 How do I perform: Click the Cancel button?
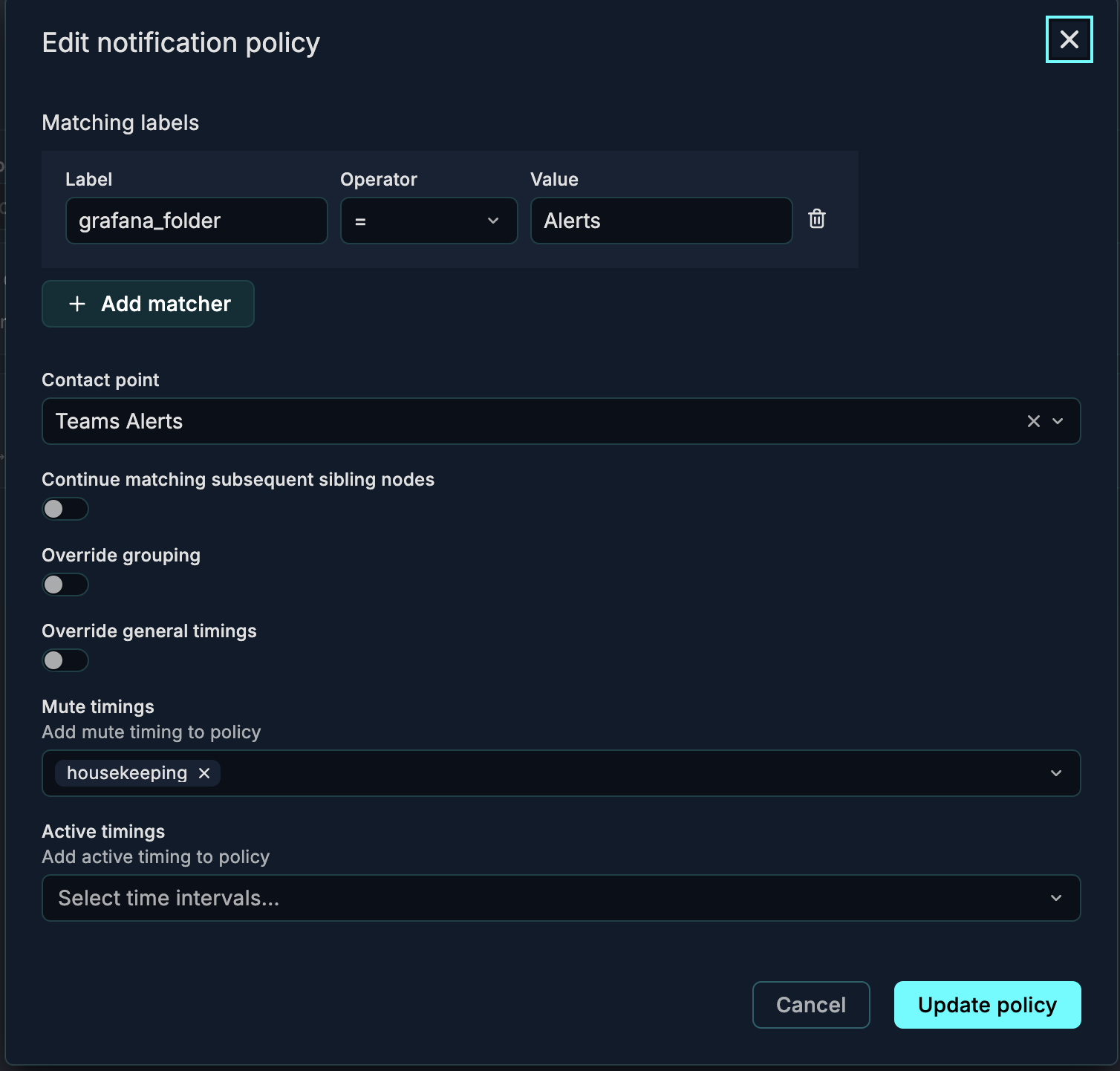(x=810, y=1005)
